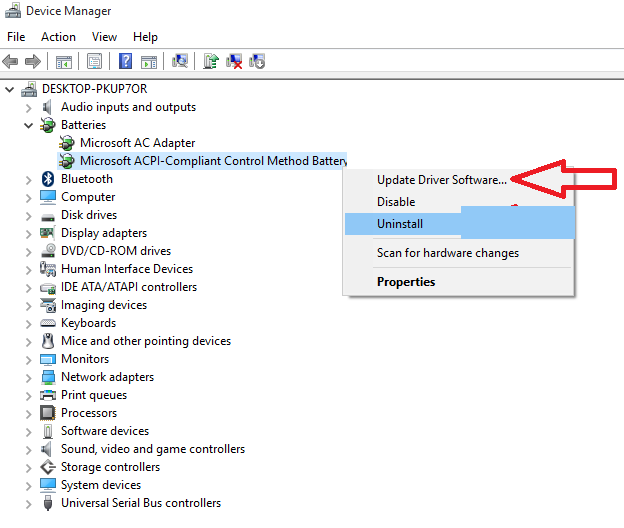The width and height of the screenshot is (624, 528).
Task: Select Microsoft ACPI-Compliant Control Method Battery
Action: pyautogui.click(x=213, y=161)
